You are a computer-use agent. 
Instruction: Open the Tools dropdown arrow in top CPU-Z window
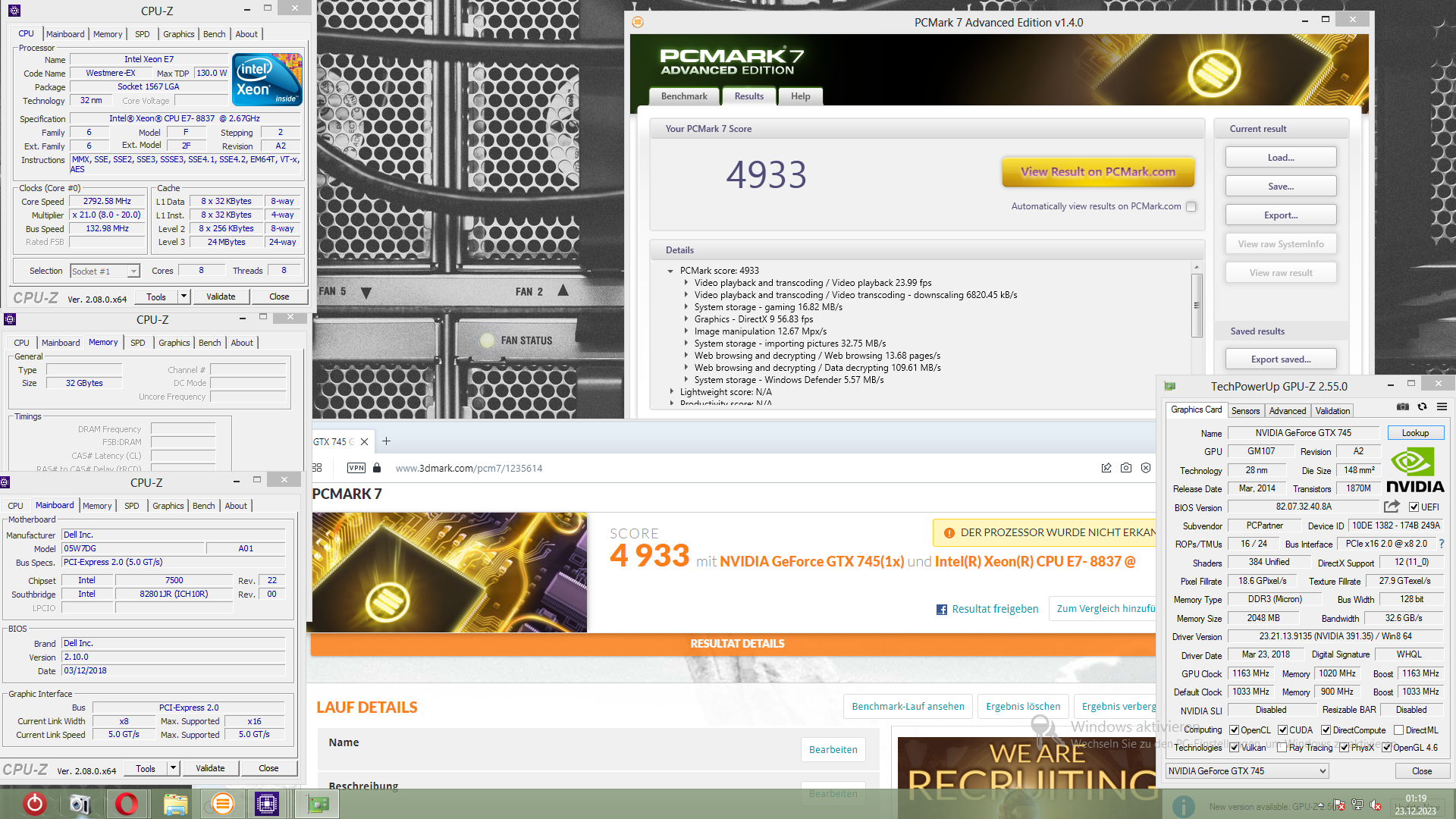(x=184, y=297)
